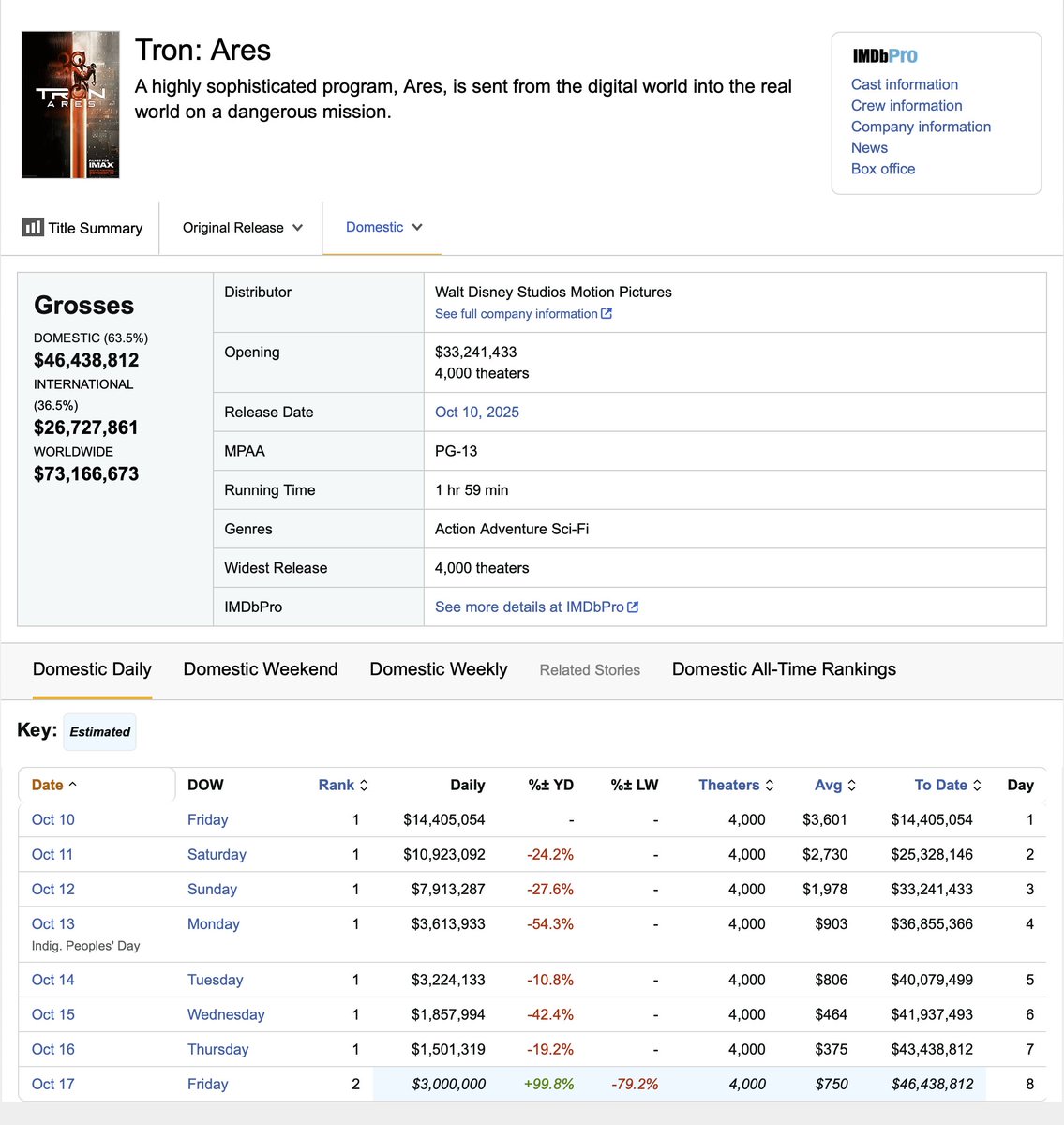This screenshot has width=1064, height=1125.
Task: Select the worldwide gross $73,166,673 figure
Action: (86, 473)
